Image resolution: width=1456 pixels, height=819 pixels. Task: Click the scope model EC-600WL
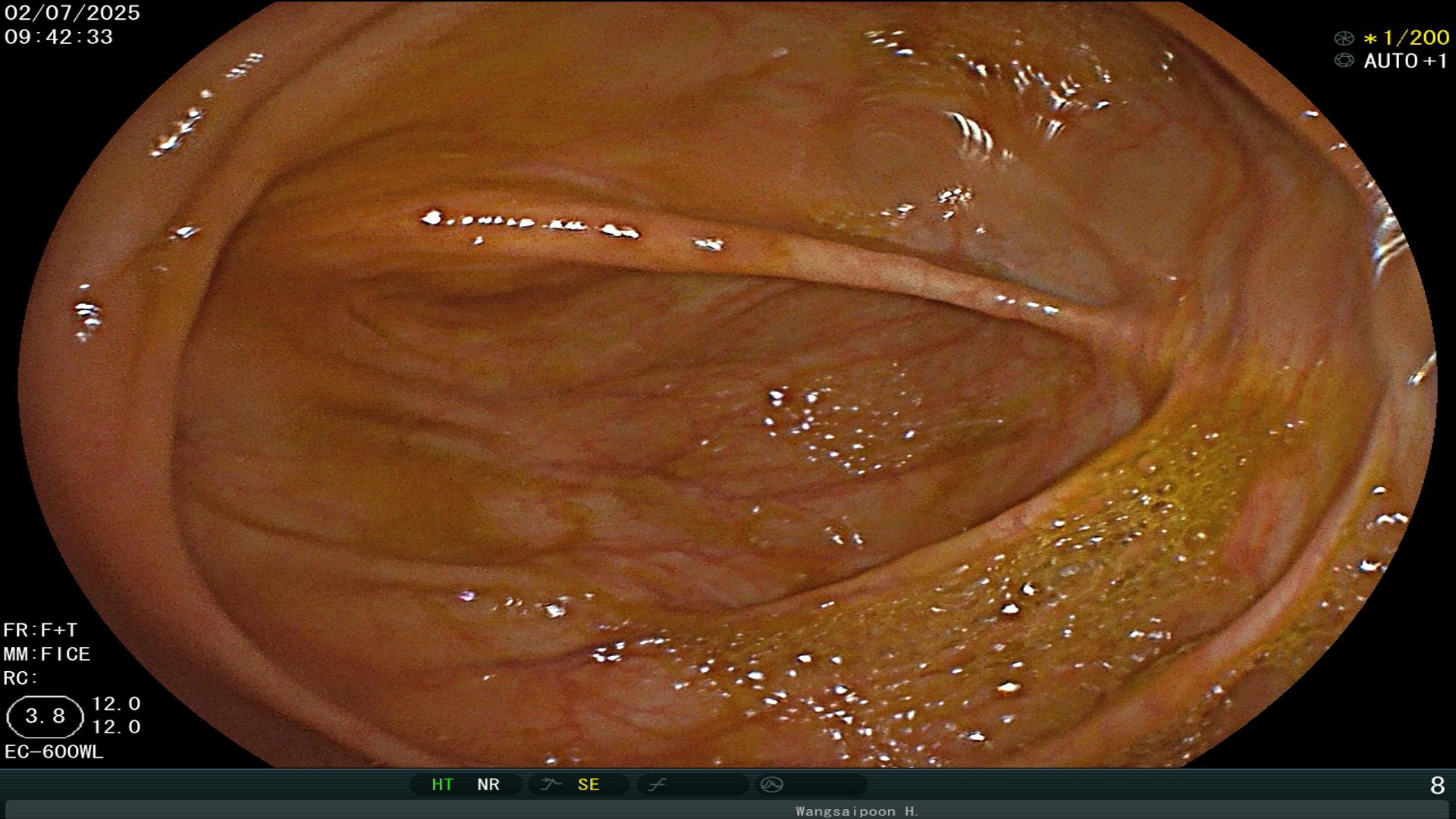(x=54, y=752)
